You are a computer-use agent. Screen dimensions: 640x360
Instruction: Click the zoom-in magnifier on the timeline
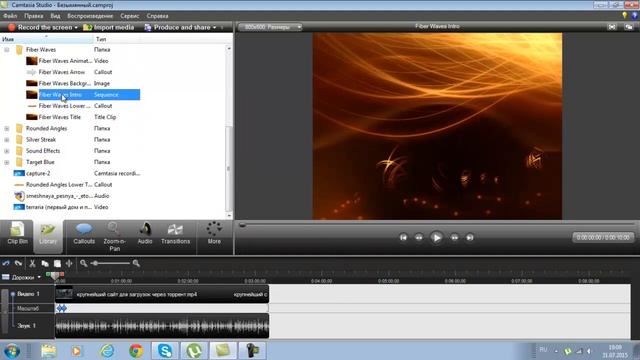(136, 263)
